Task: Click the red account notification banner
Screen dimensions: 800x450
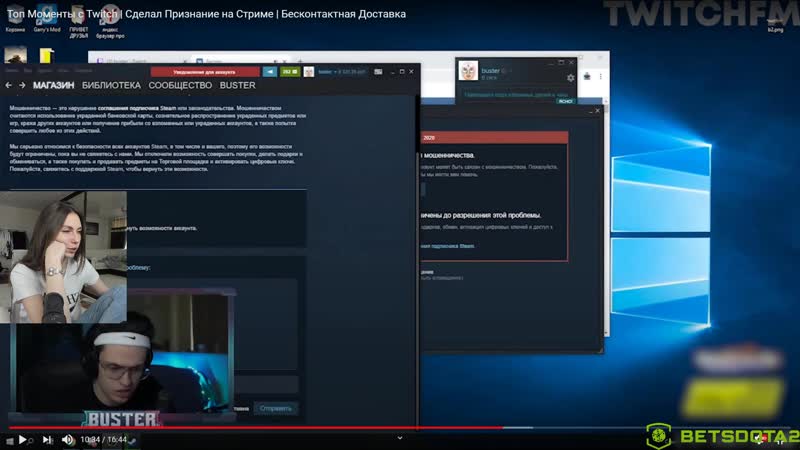Action: pyautogui.click(x=204, y=72)
